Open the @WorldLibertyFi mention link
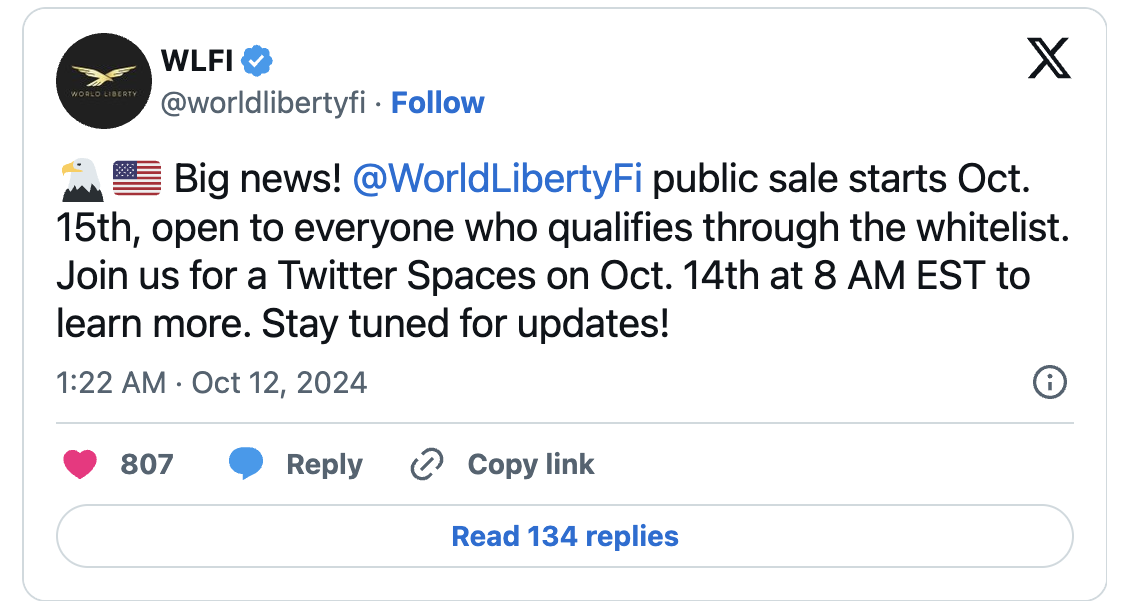The height and width of the screenshot is (602, 1138). [498, 181]
